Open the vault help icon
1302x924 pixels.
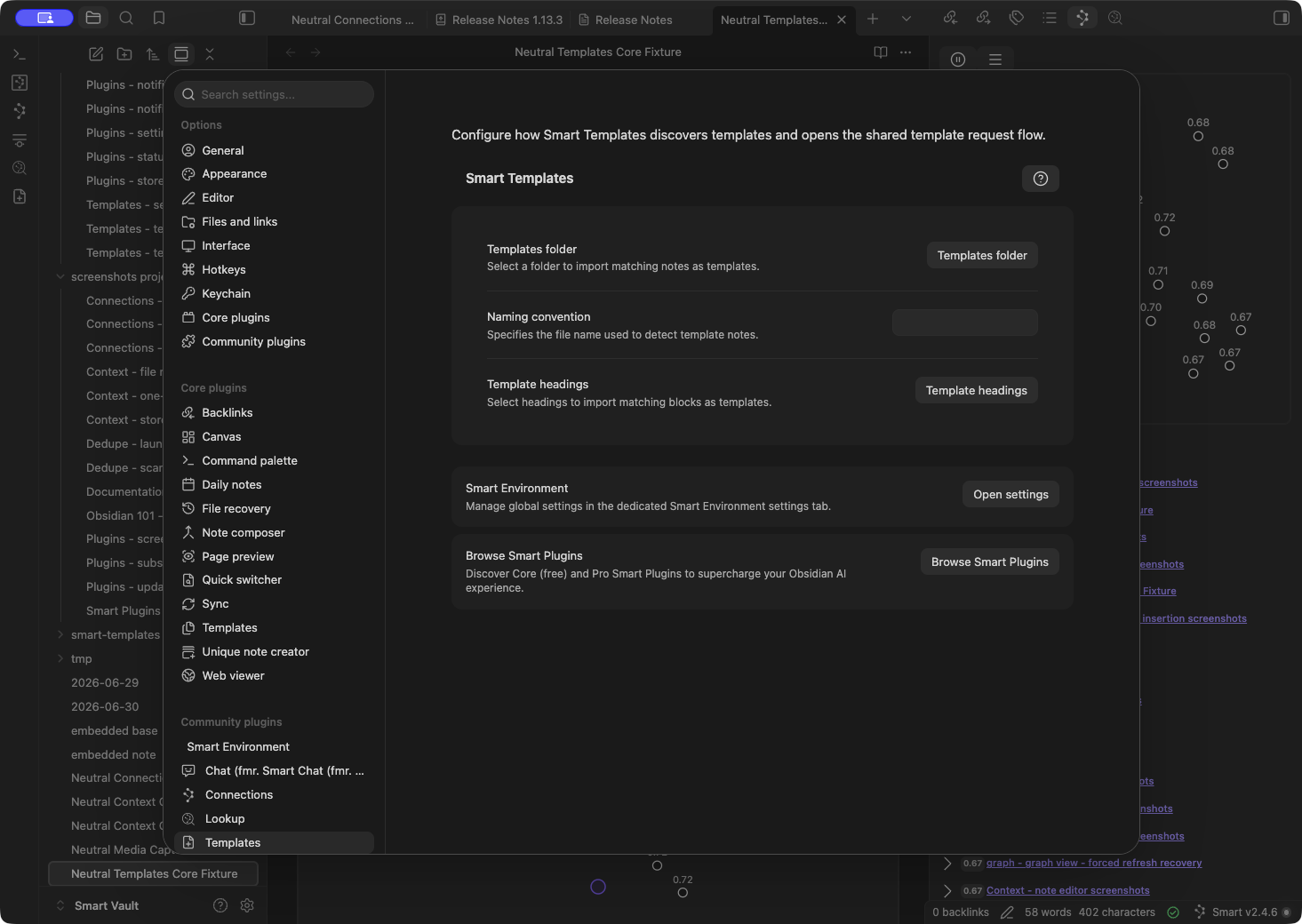[x=220, y=905]
